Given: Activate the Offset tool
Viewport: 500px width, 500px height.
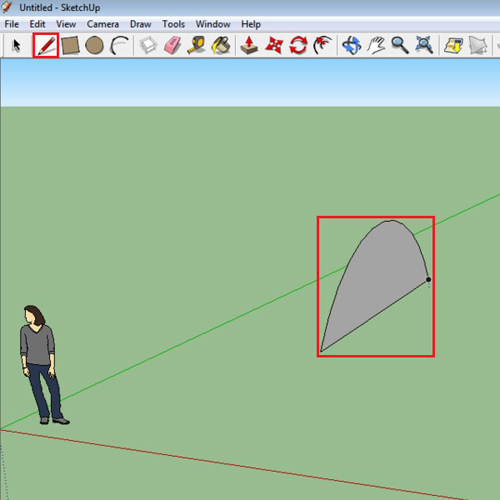Looking at the screenshot, I should (x=322, y=45).
